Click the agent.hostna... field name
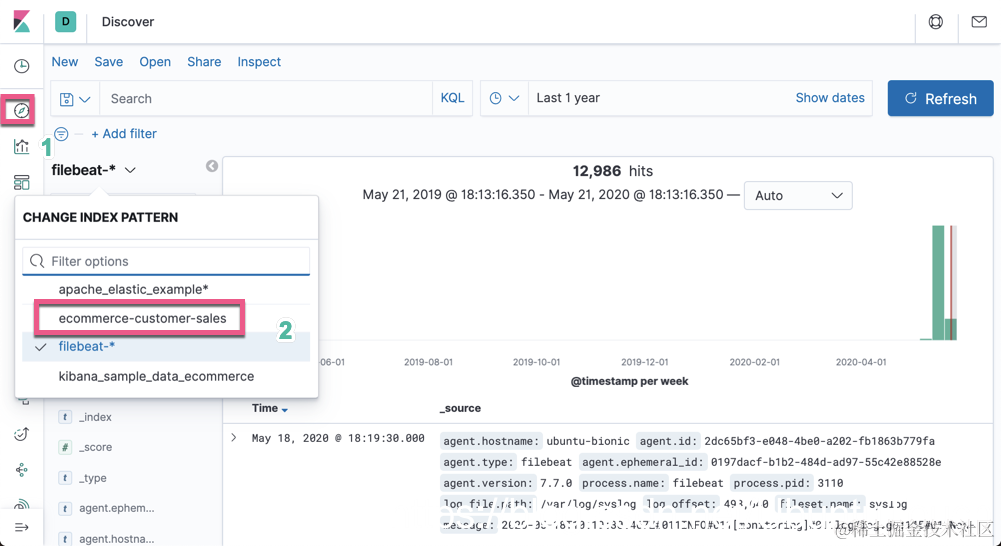This screenshot has width=1001, height=546. pyautogui.click(x=117, y=539)
